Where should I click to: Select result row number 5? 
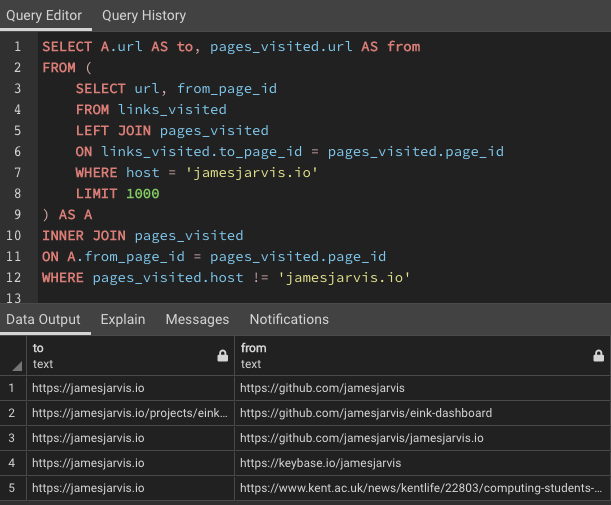click(12, 488)
